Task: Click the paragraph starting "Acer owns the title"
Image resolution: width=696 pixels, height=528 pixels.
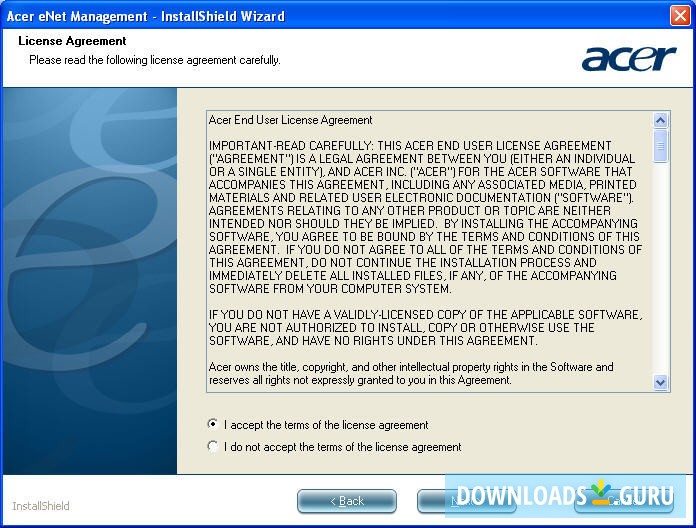Action: coord(411,373)
